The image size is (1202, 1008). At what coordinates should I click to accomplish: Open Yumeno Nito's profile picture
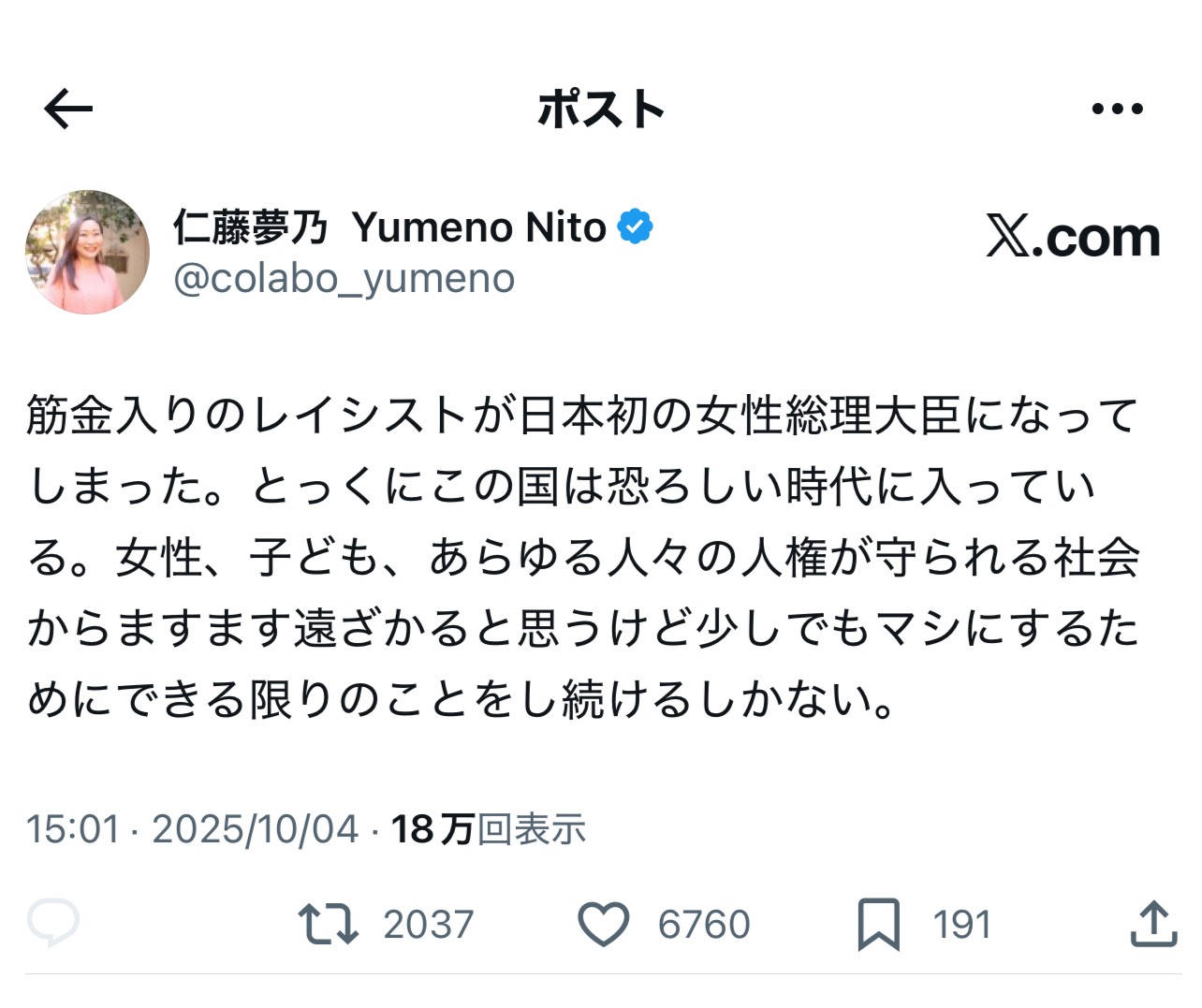click(87, 253)
